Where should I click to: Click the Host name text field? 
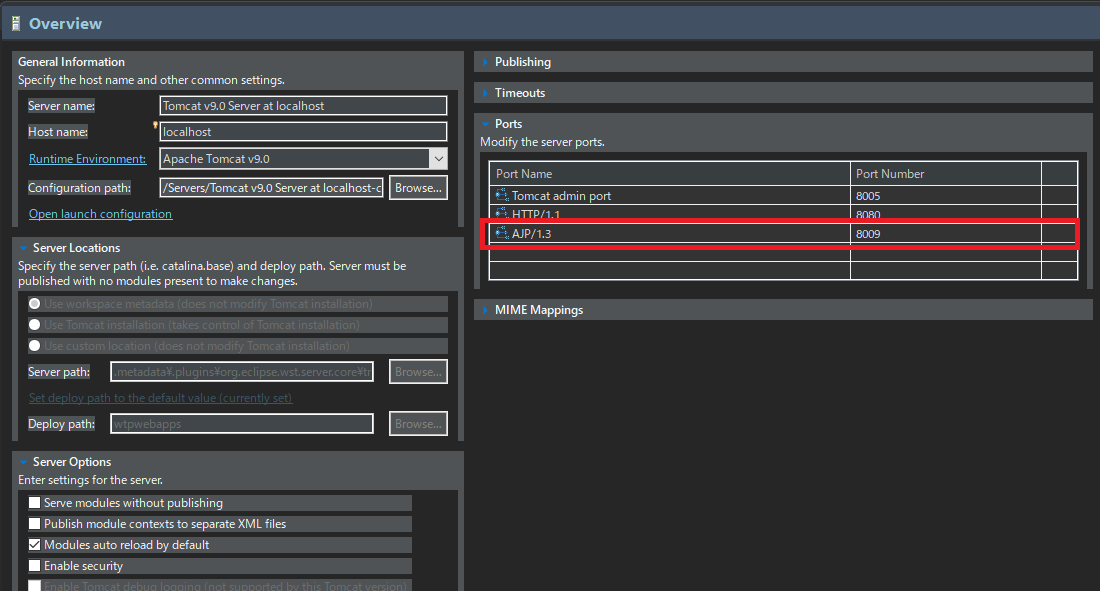point(303,131)
